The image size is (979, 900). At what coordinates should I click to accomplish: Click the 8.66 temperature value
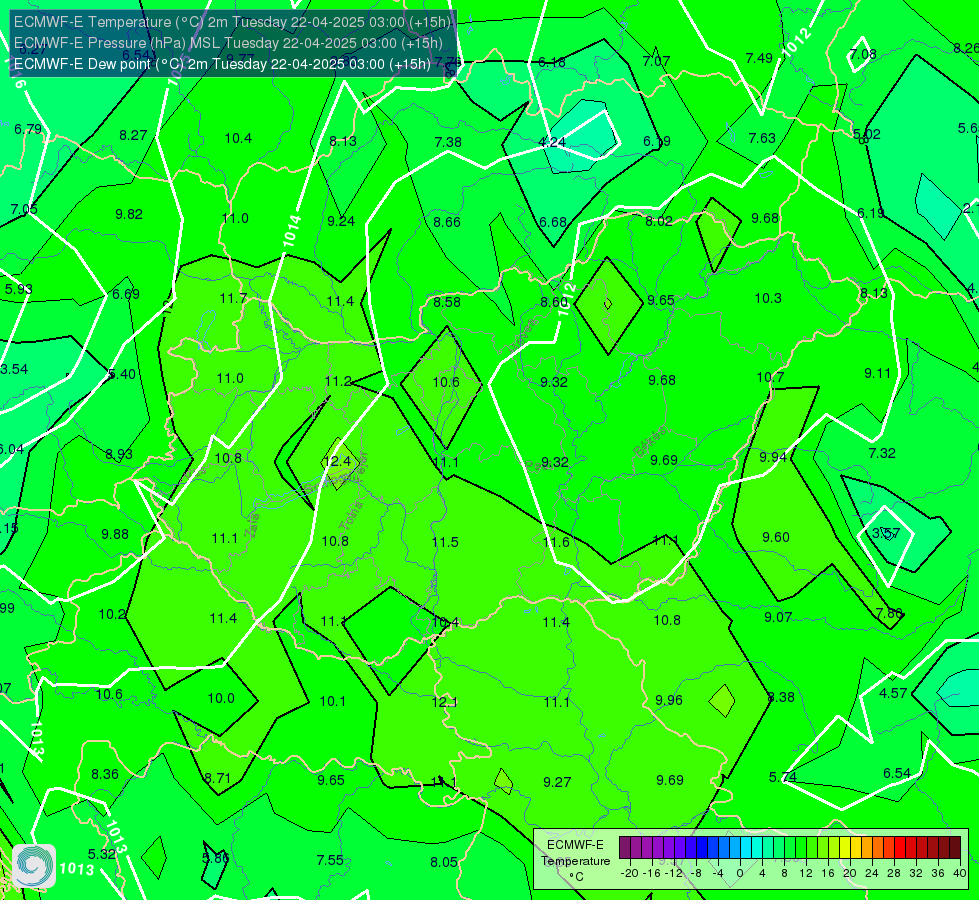click(447, 222)
